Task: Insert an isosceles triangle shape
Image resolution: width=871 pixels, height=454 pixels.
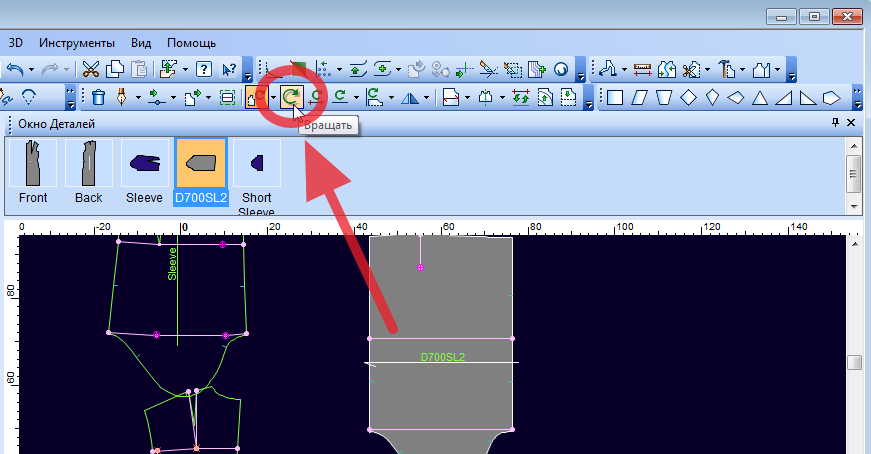Action: click(x=759, y=98)
